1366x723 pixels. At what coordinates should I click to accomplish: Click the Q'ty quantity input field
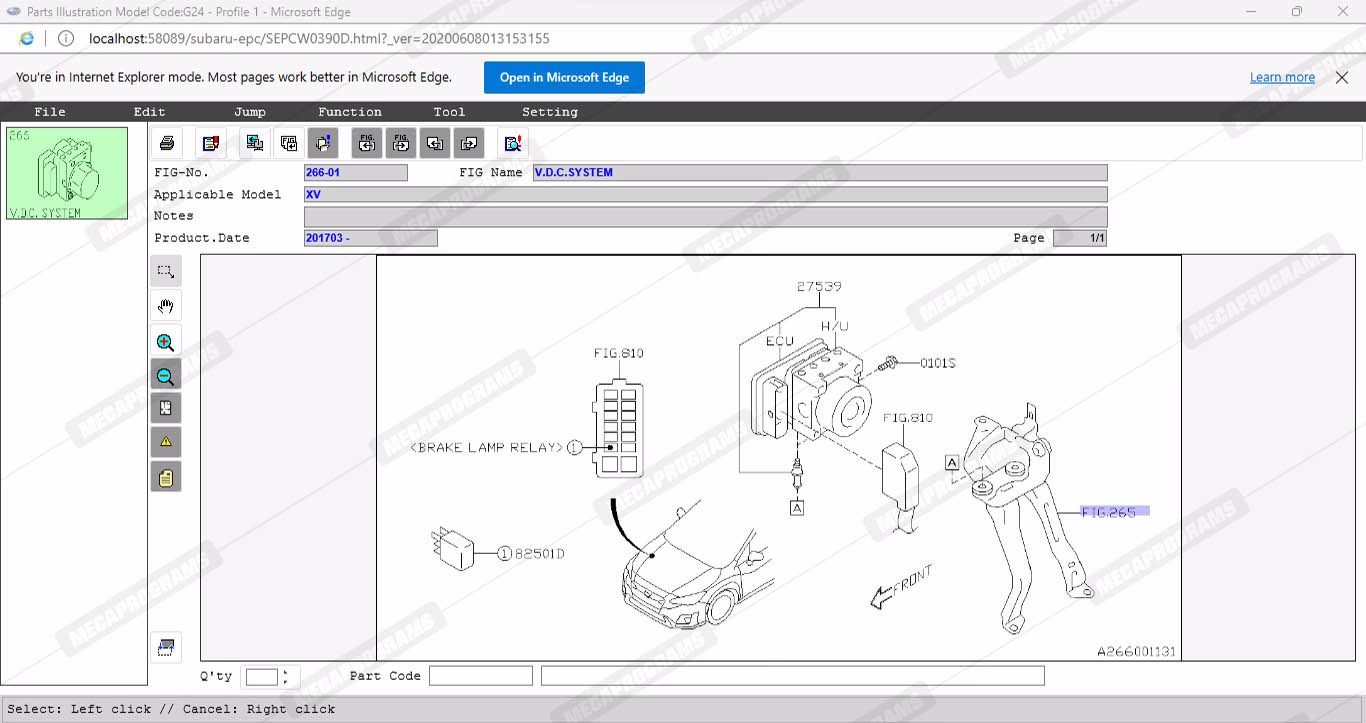261,677
